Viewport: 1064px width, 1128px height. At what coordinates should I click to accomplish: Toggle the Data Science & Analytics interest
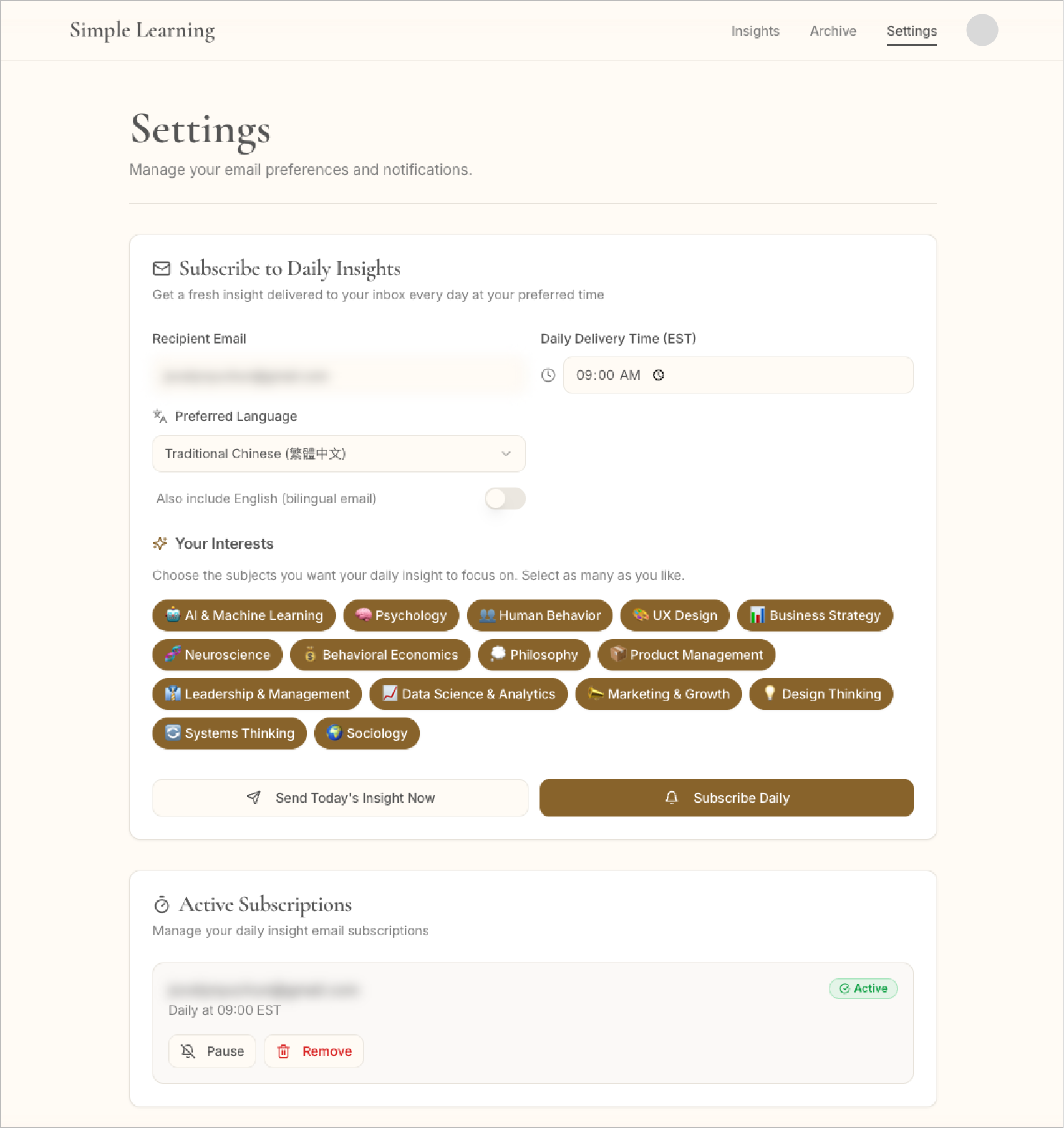coord(468,694)
